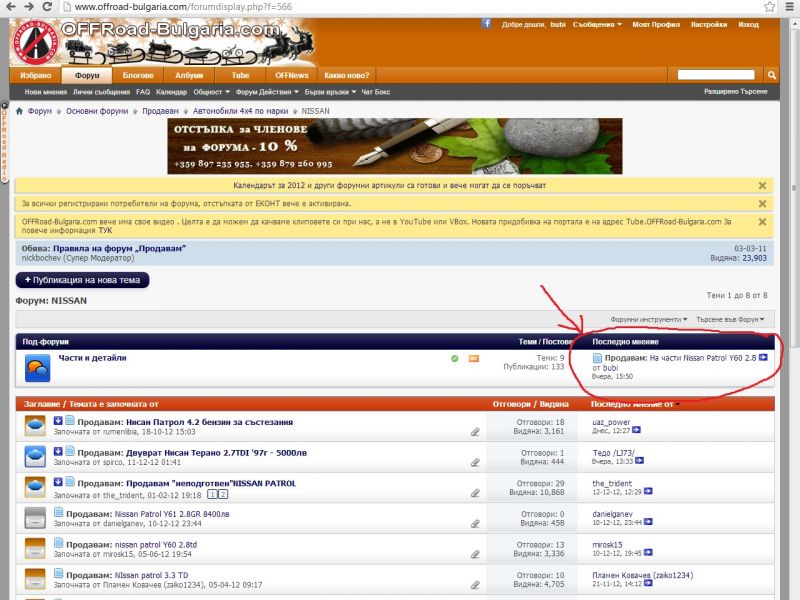
Task: Open Настройки link
Action: (709, 24)
